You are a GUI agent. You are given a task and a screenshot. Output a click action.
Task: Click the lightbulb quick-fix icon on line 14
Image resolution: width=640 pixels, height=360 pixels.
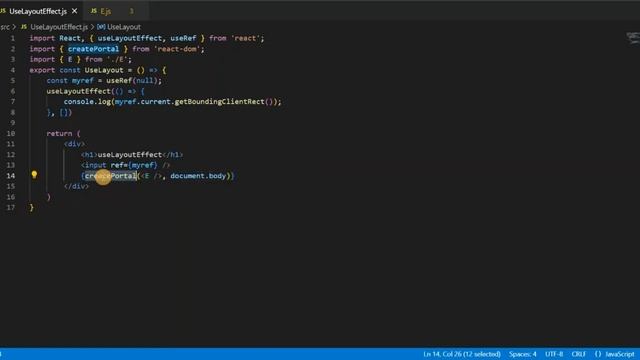[34, 175]
